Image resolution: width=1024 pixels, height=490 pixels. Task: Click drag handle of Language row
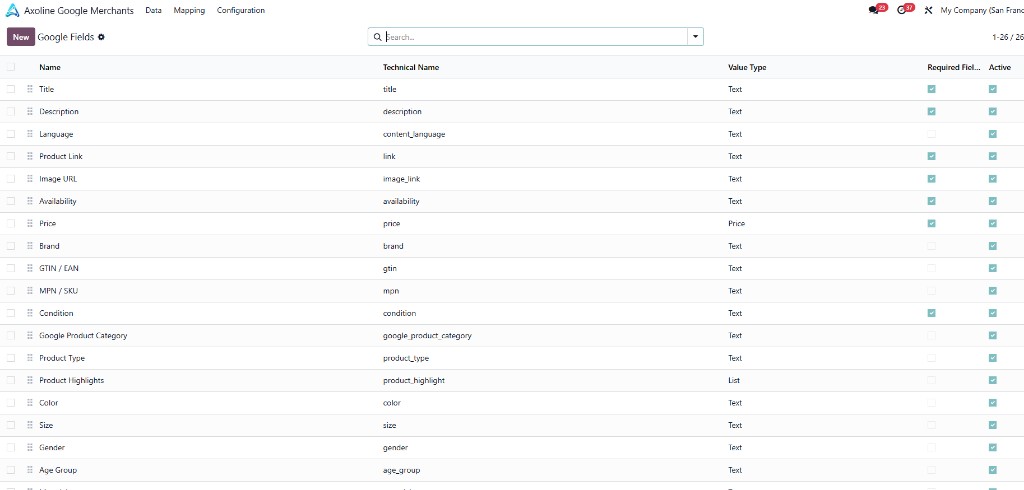tap(30, 134)
